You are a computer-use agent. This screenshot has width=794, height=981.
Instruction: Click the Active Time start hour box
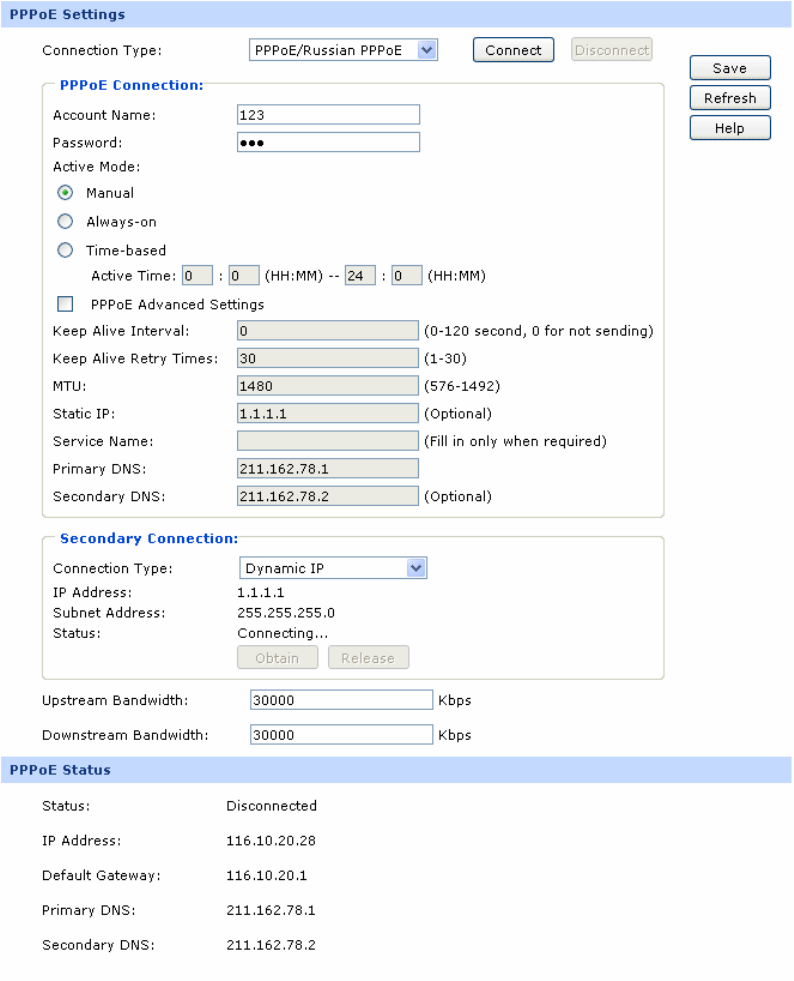[197, 277]
